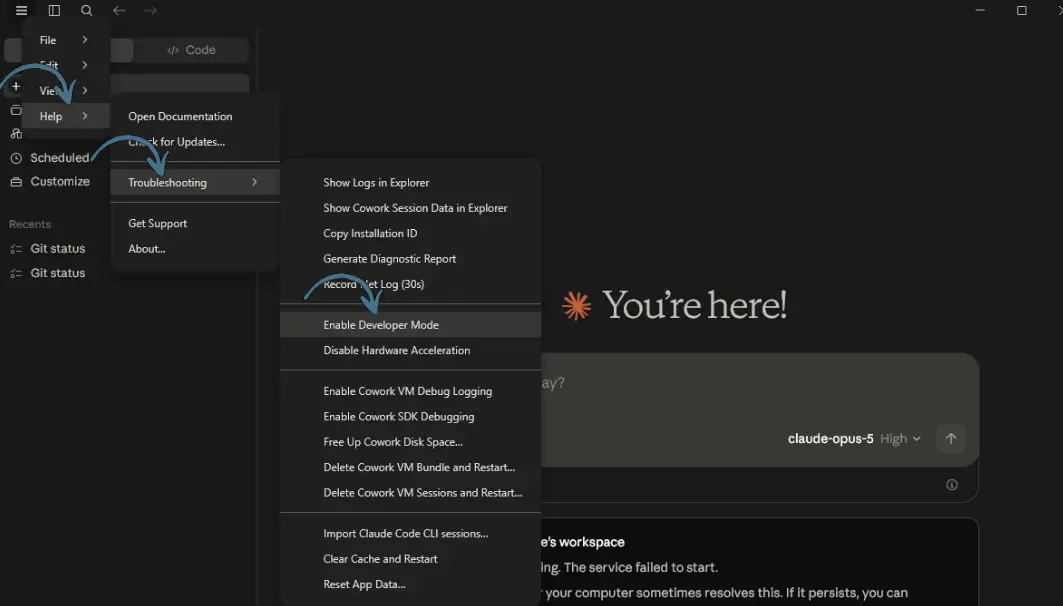The width and height of the screenshot is (1063, 606).
Task: Open the search magnifier icon
Action: 86,10
